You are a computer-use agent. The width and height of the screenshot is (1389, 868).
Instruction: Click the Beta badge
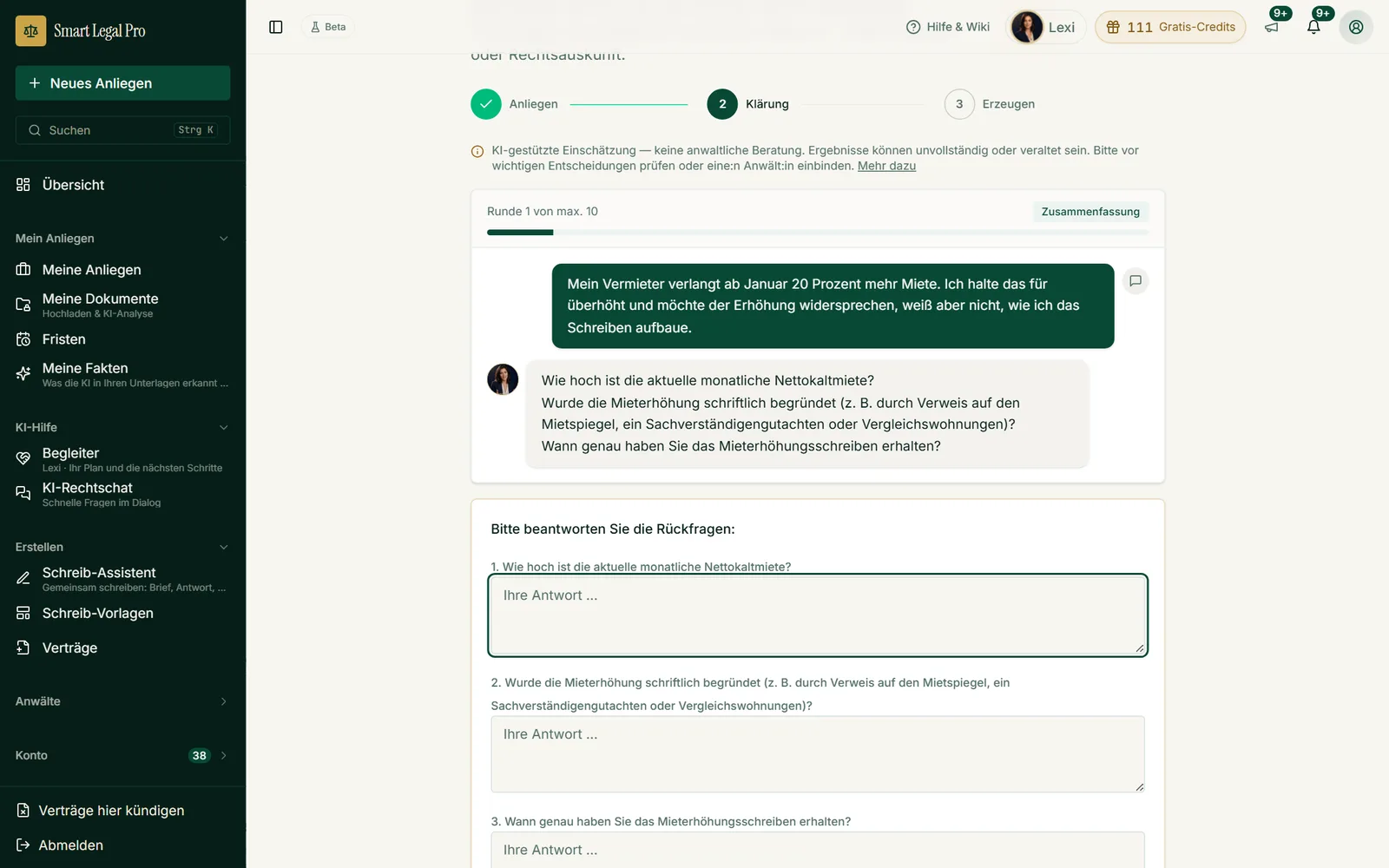pos(328,27)
